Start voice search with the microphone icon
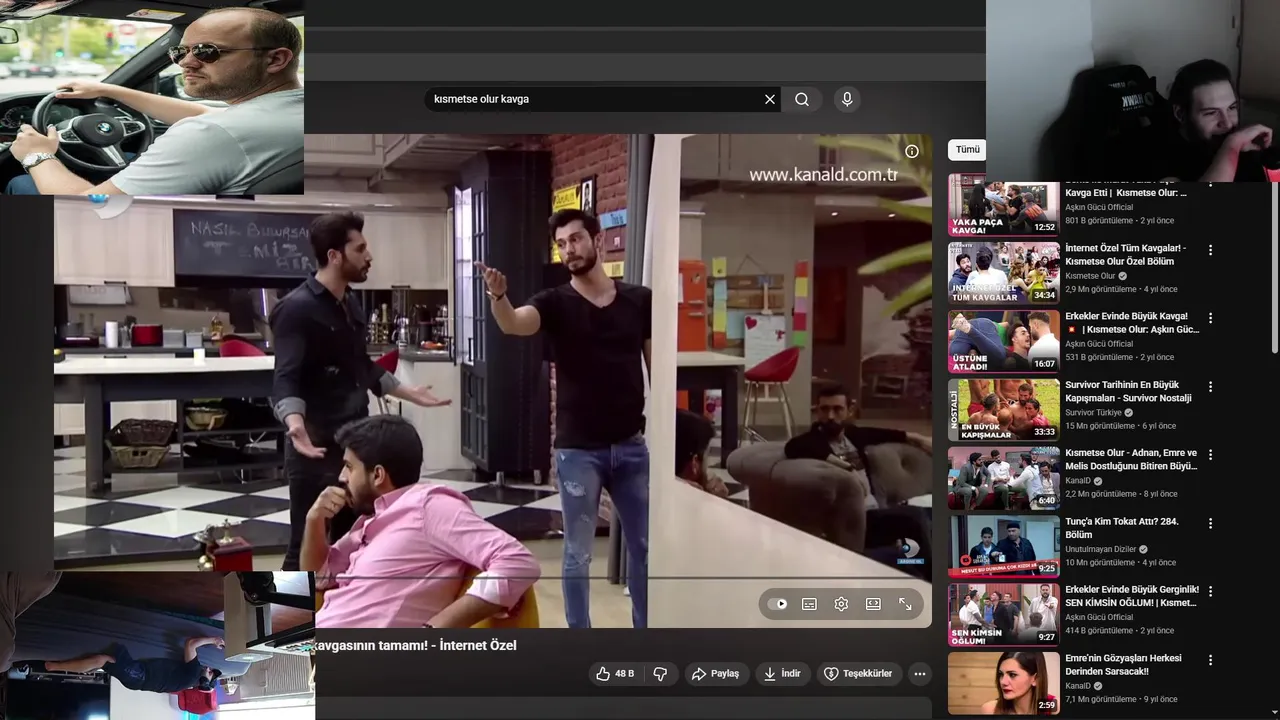1280x720 pixels. 847,99
